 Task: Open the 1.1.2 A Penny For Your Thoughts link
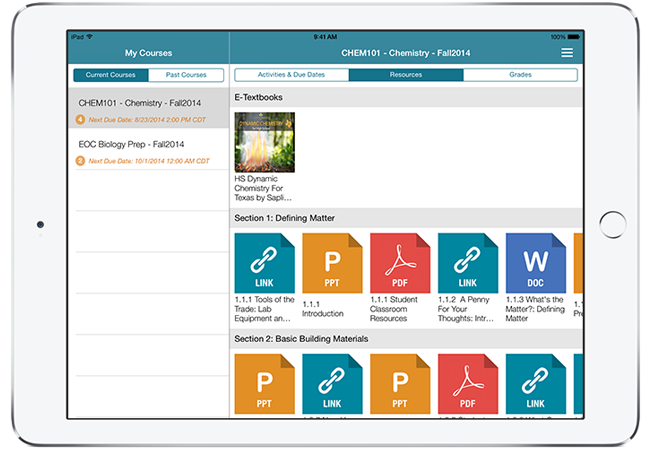click(x=468, y=263)
